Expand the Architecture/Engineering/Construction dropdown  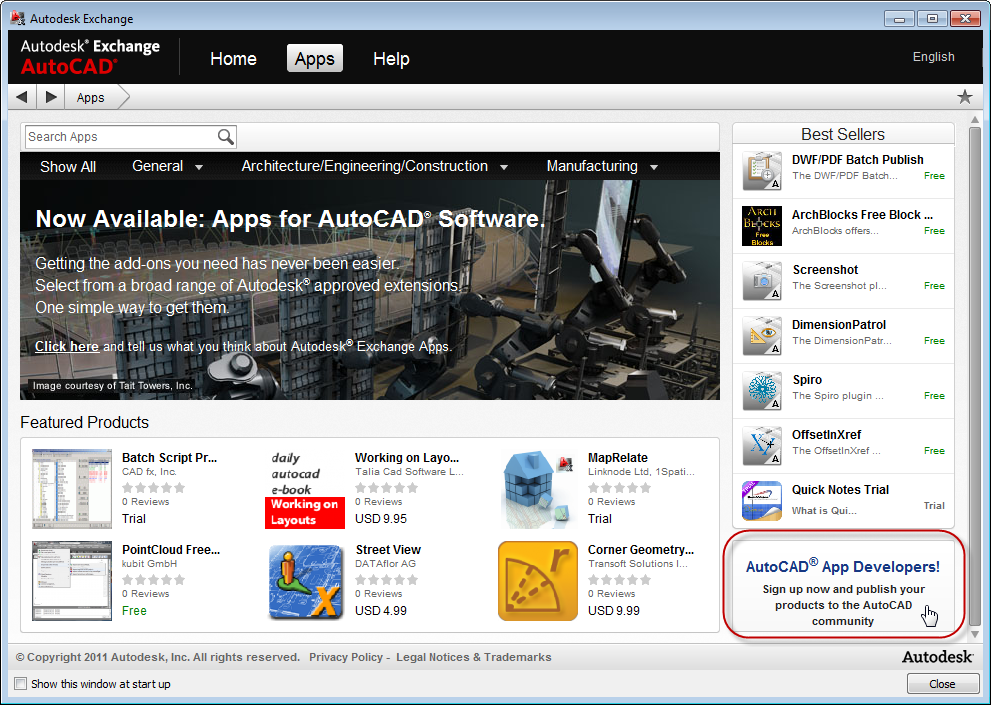[x=375, y=167]
